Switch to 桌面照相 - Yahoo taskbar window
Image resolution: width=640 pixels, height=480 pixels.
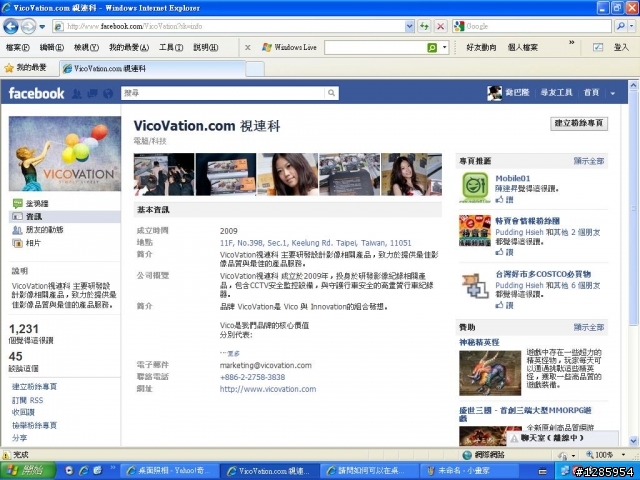pos(171,471)
